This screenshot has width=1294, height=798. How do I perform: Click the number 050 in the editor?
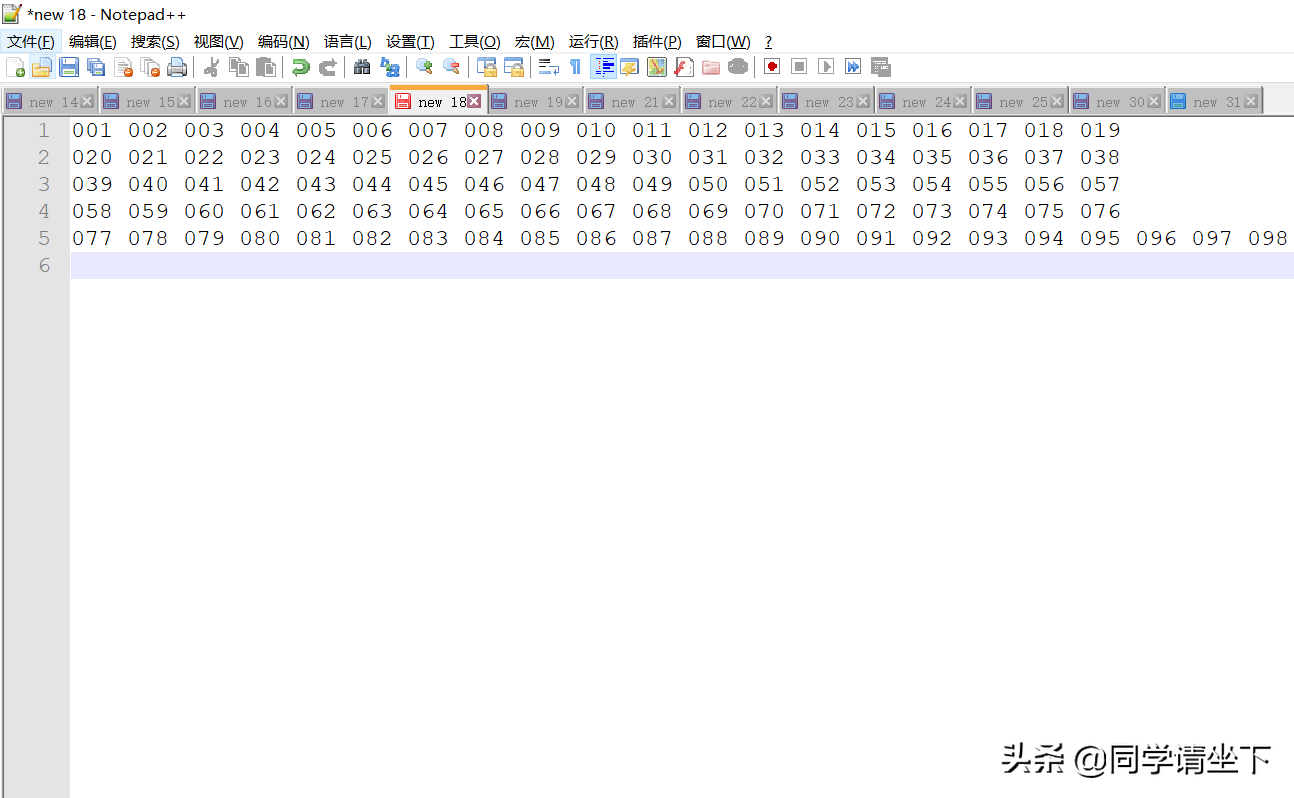pos(708,184)
